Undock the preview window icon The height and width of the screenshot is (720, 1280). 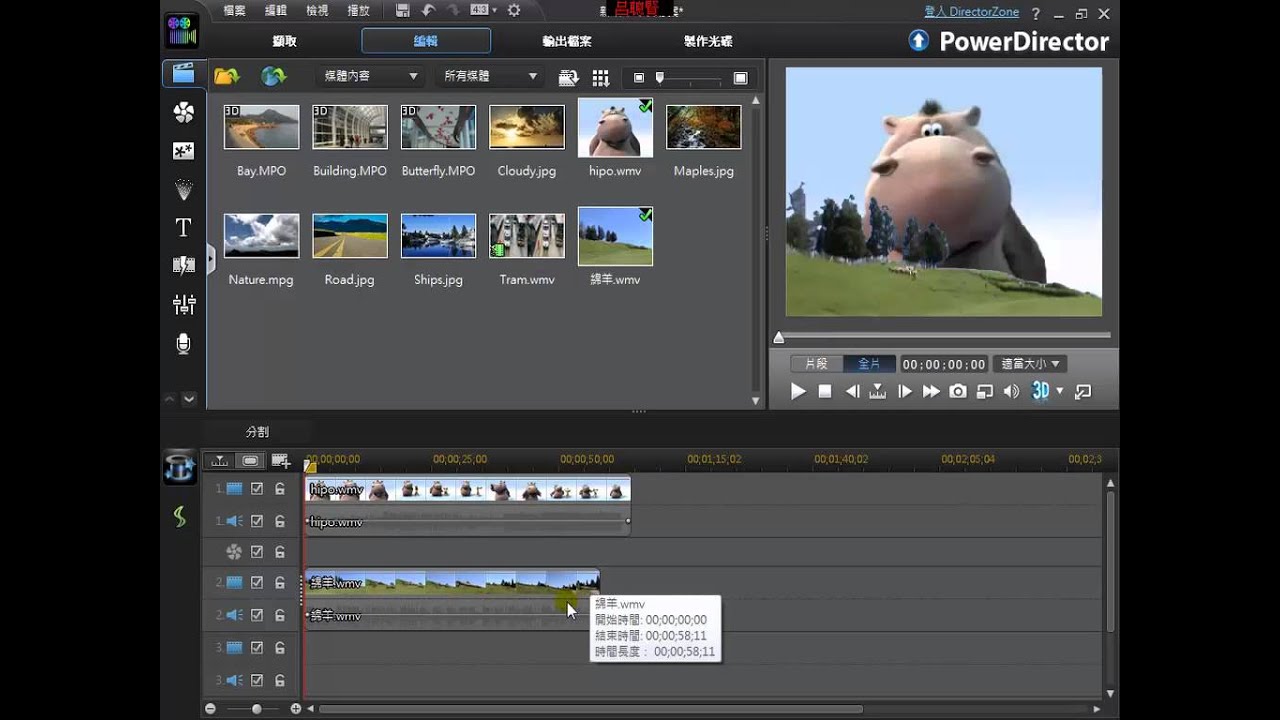coord(1083,391)
